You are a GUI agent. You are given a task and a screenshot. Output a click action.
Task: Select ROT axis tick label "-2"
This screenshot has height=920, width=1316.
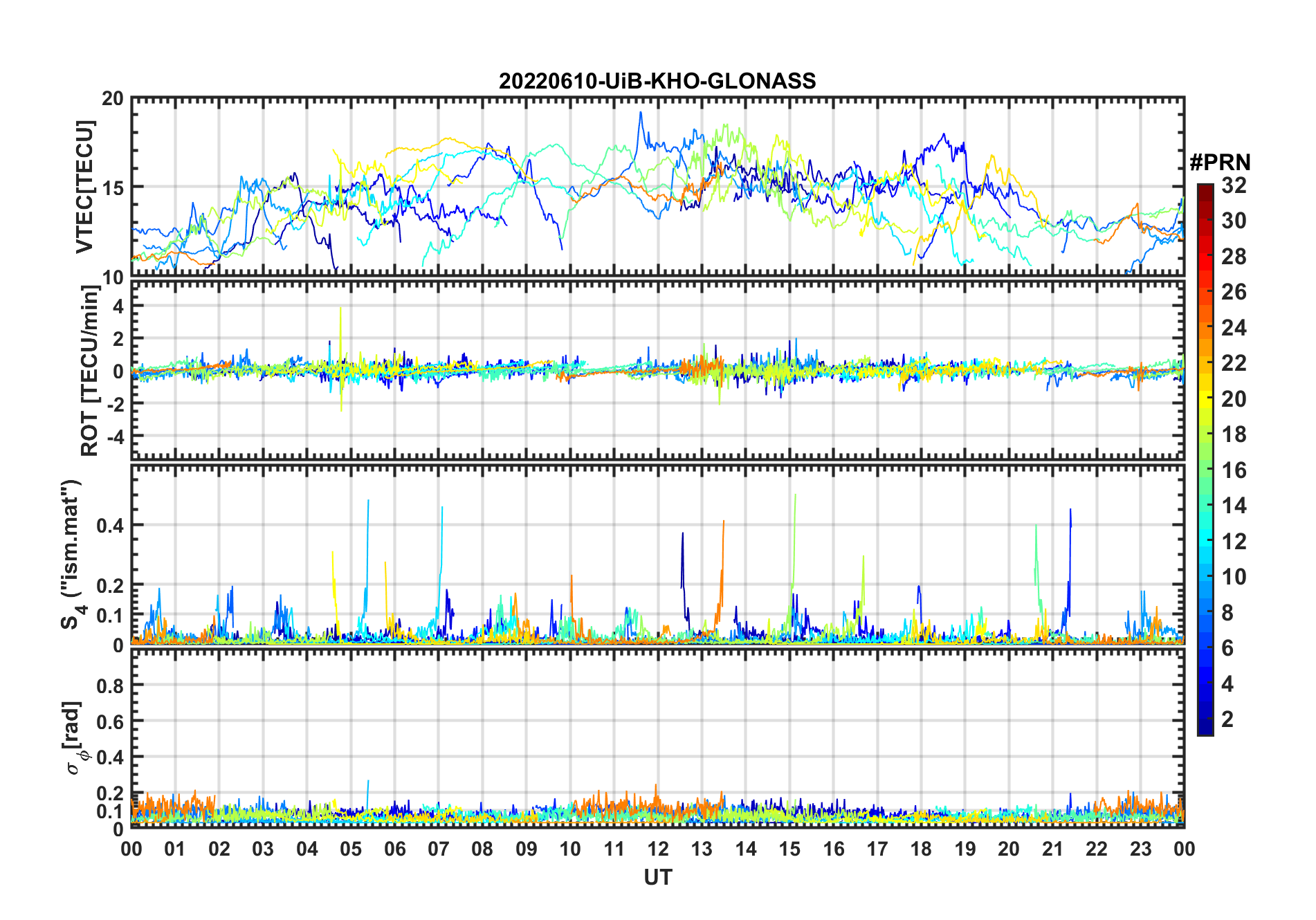[x=115, y=404]
